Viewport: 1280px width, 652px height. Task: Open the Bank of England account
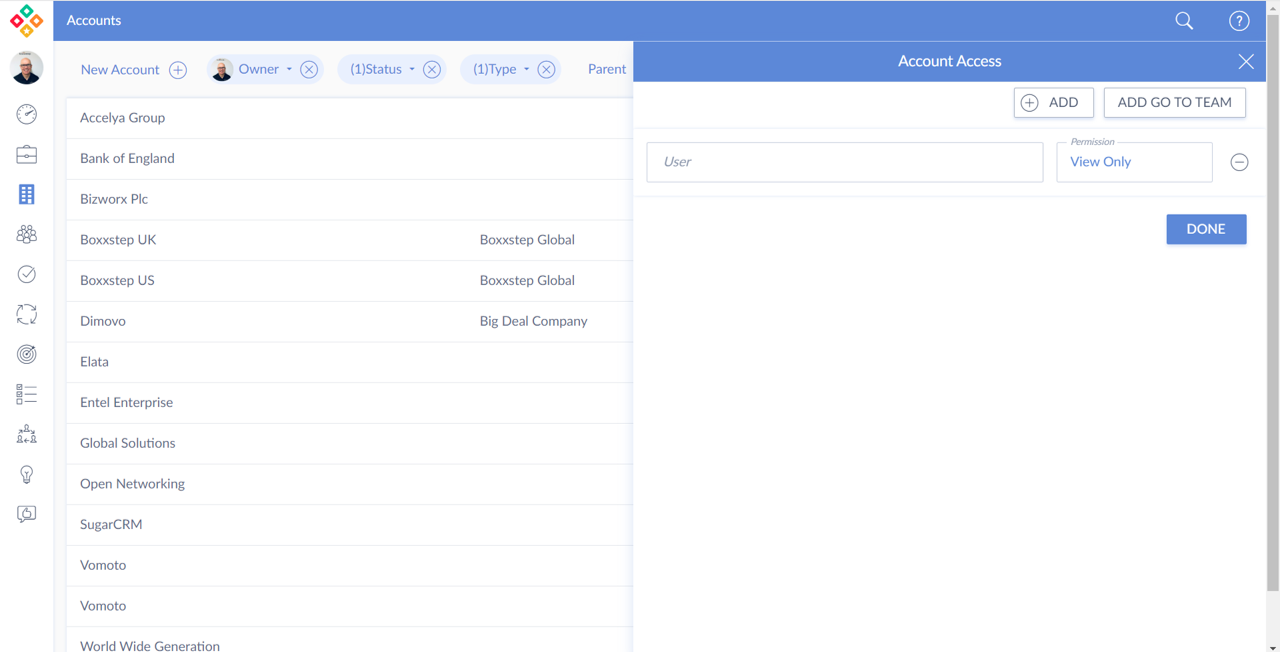(x=127, y=158)
